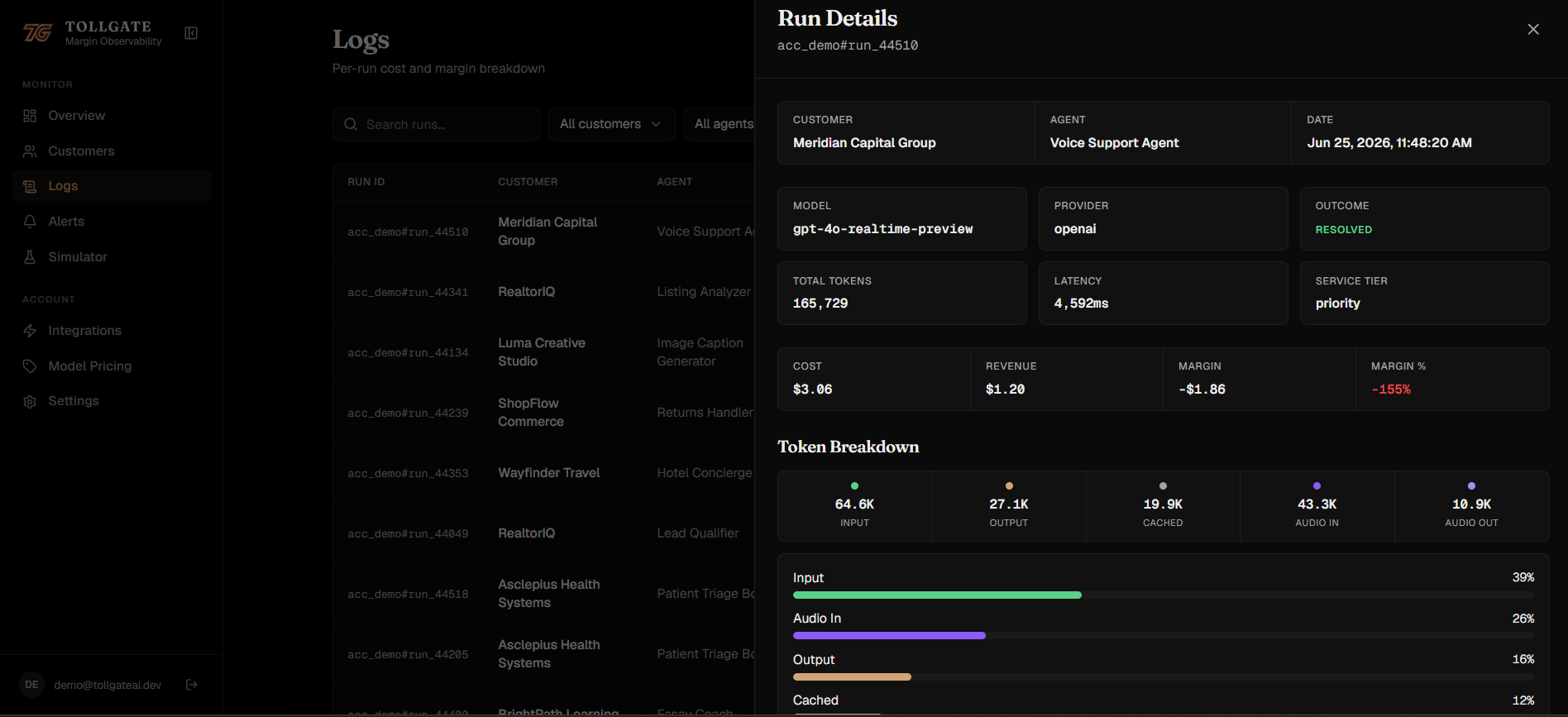Open the Simulator page
This screenshot has width=1568, height=717.
click(112, 257)
